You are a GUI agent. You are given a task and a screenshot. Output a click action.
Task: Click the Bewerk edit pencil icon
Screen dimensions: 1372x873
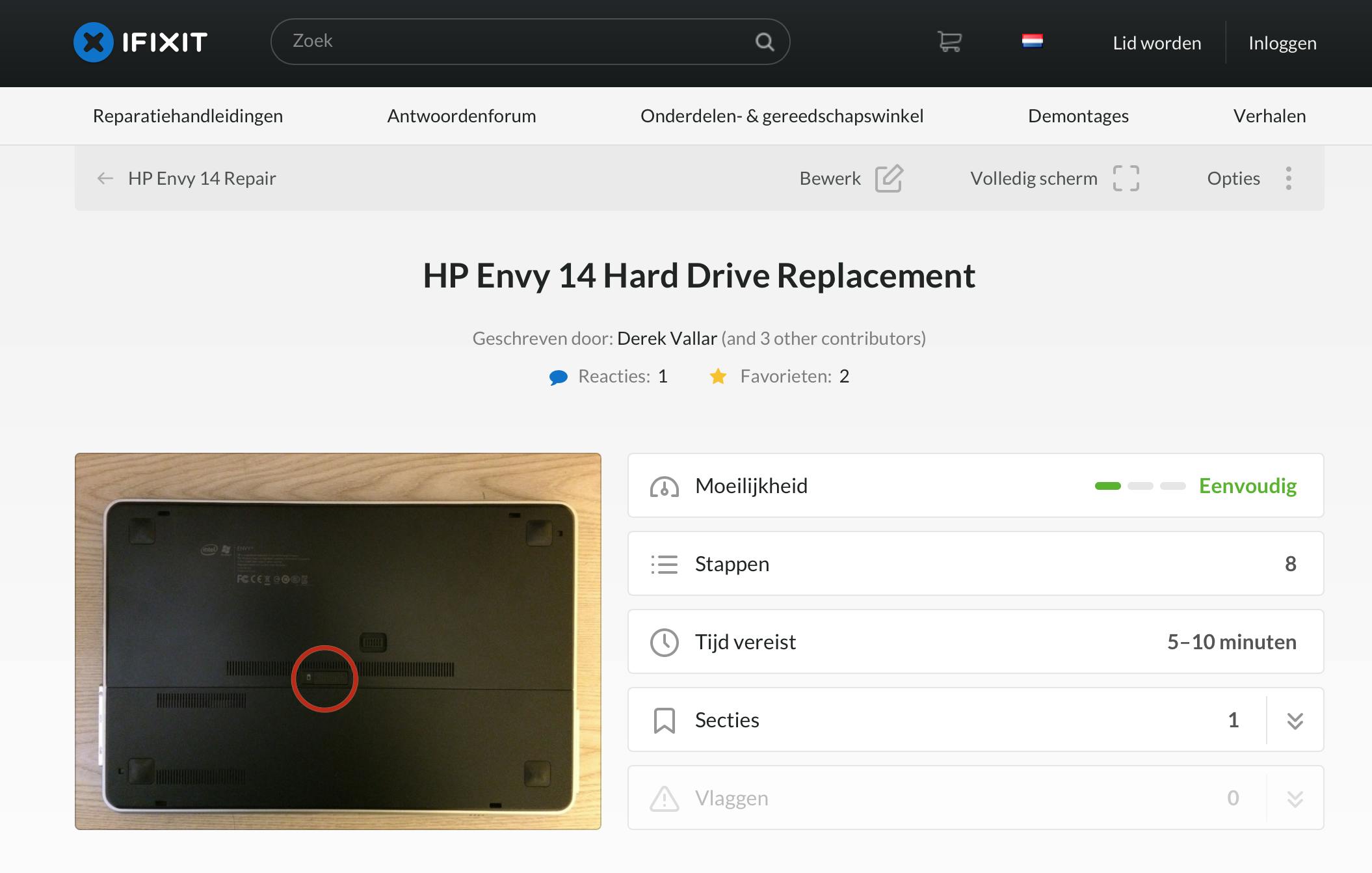[x=888, y=178]
